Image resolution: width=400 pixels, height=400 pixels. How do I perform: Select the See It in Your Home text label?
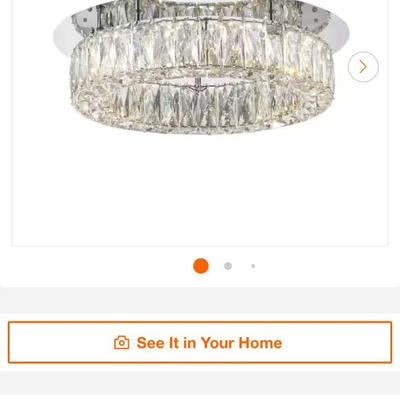tap(209, 343)
